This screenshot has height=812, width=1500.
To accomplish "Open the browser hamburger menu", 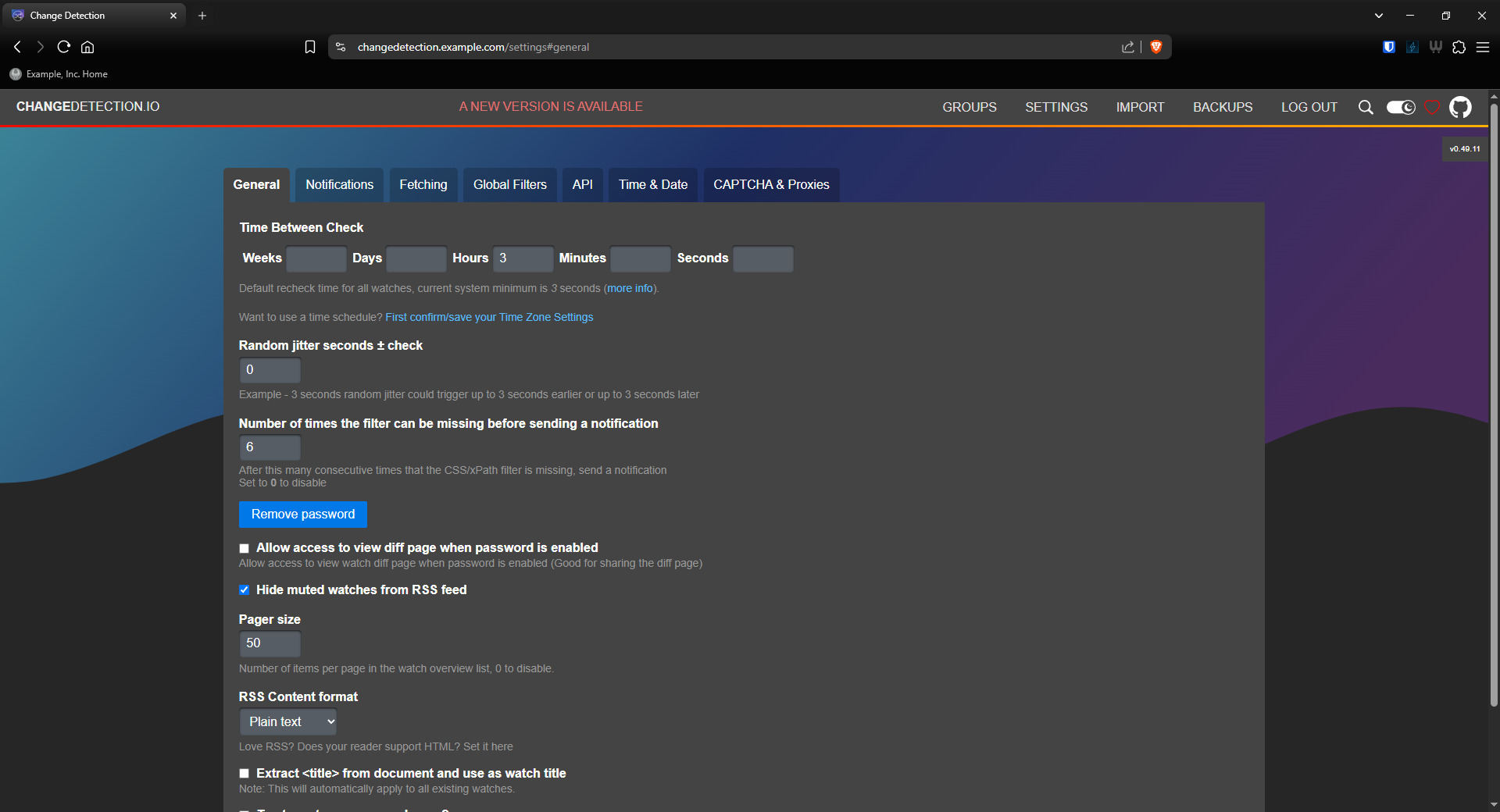I will tap(1483, 47).
